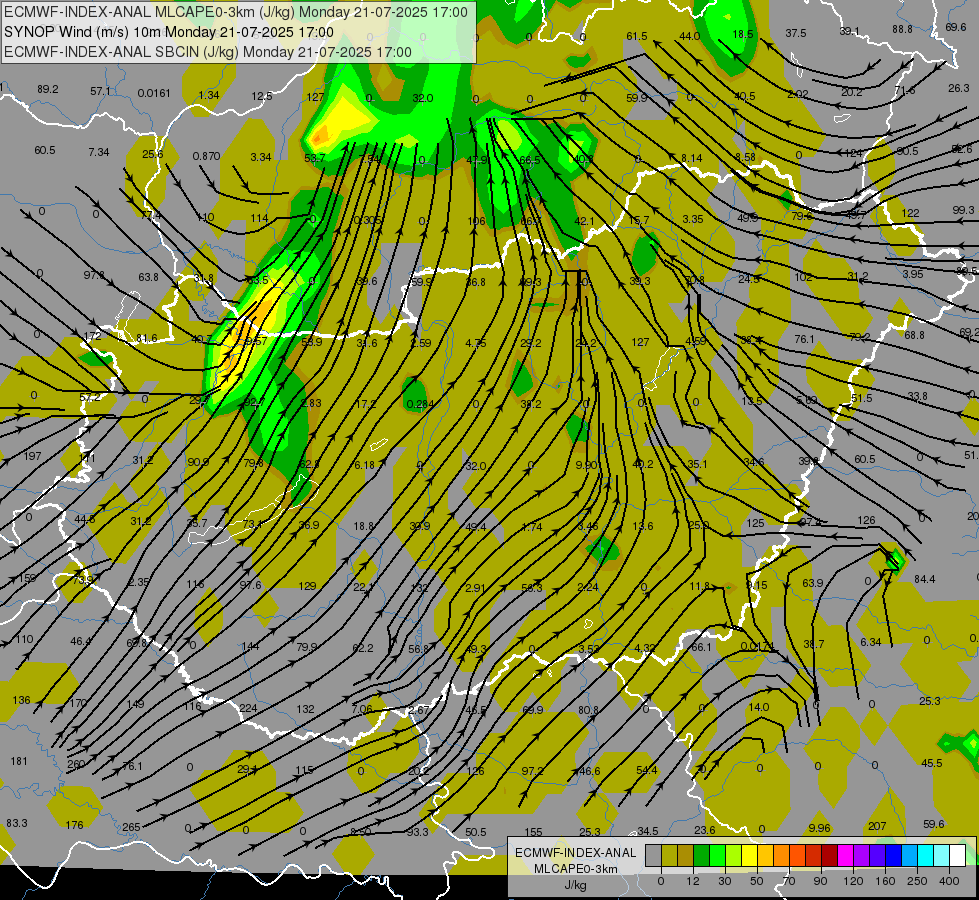This screenshot has width=979, height=900.
Task: Select the pure blue swatch in the legend
Action: tap(893, 855)
